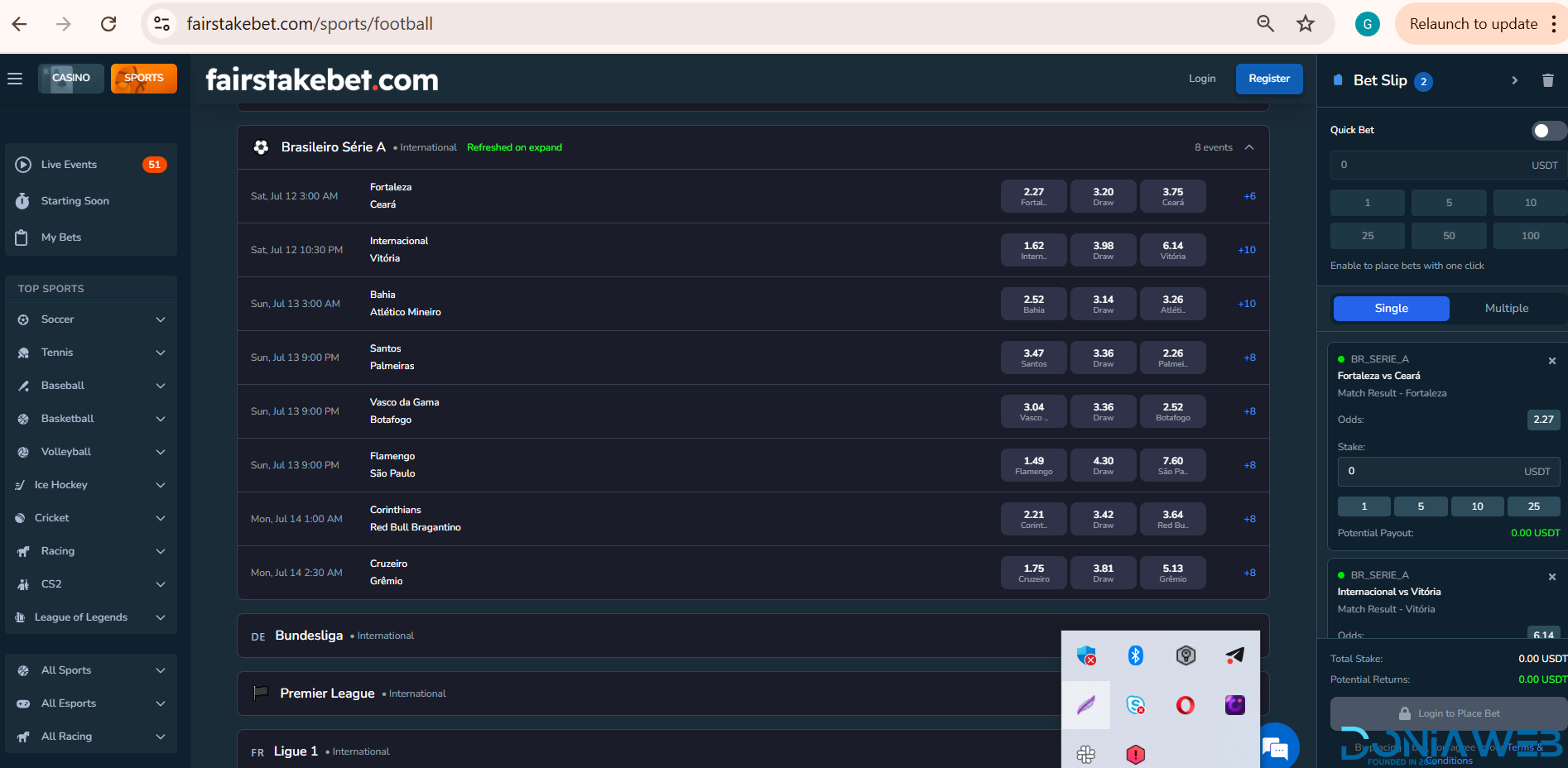Select Flamengo odds 1.49
The image size is (1568, 768).
coord(1033,465)
